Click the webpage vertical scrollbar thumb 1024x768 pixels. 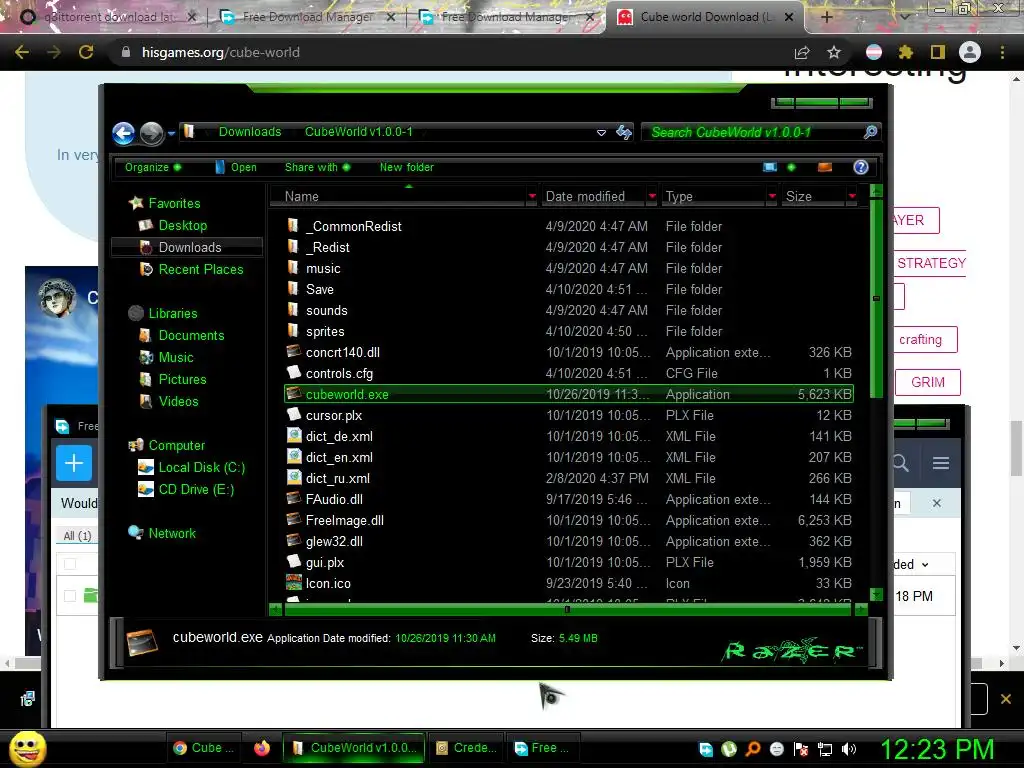pyautogui.click(x=1016, y=449)
